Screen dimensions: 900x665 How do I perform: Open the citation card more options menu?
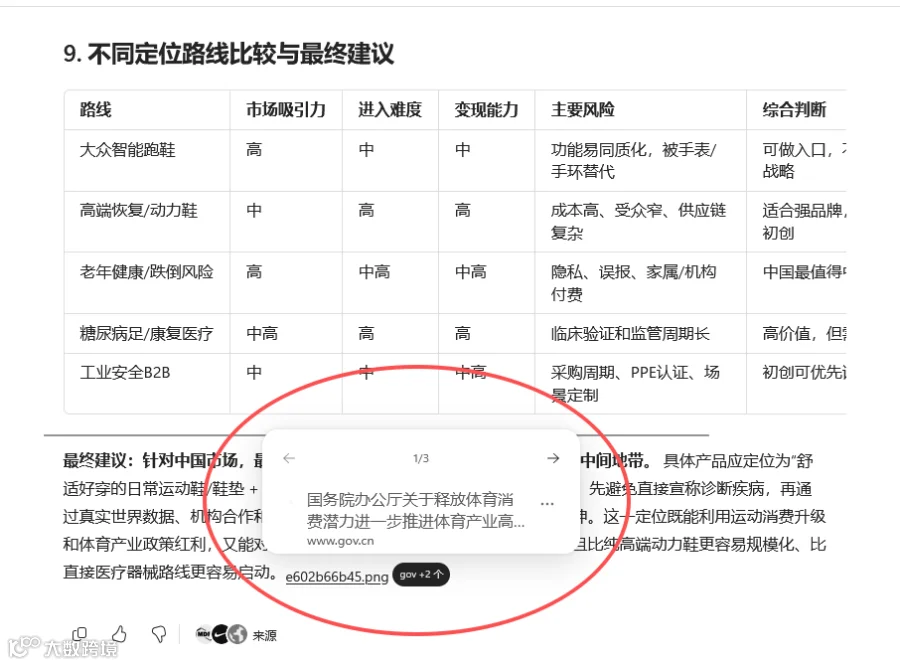pos(547,504)
